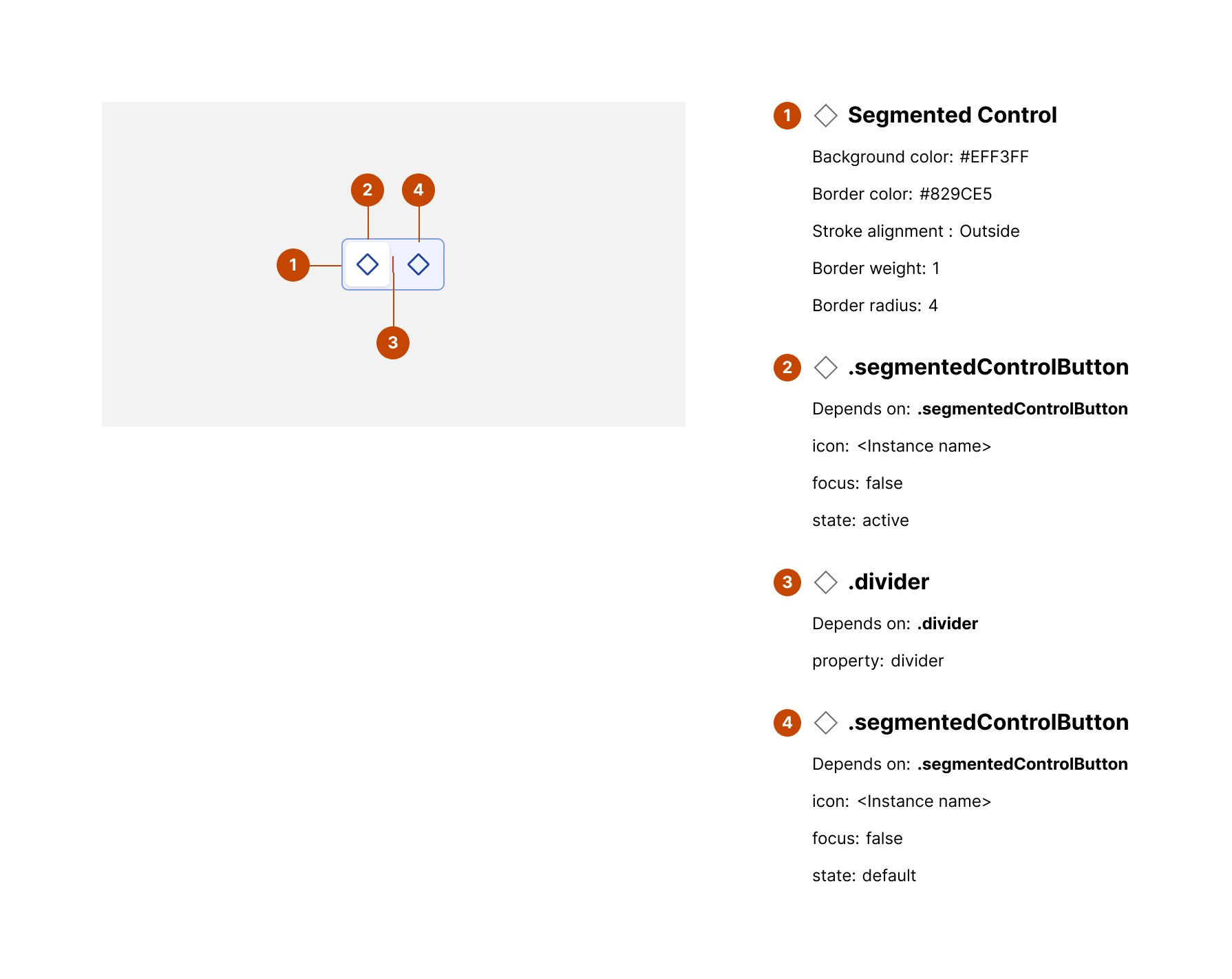Click the component diamond icon beside .divider heading

[x=825, y=582]
